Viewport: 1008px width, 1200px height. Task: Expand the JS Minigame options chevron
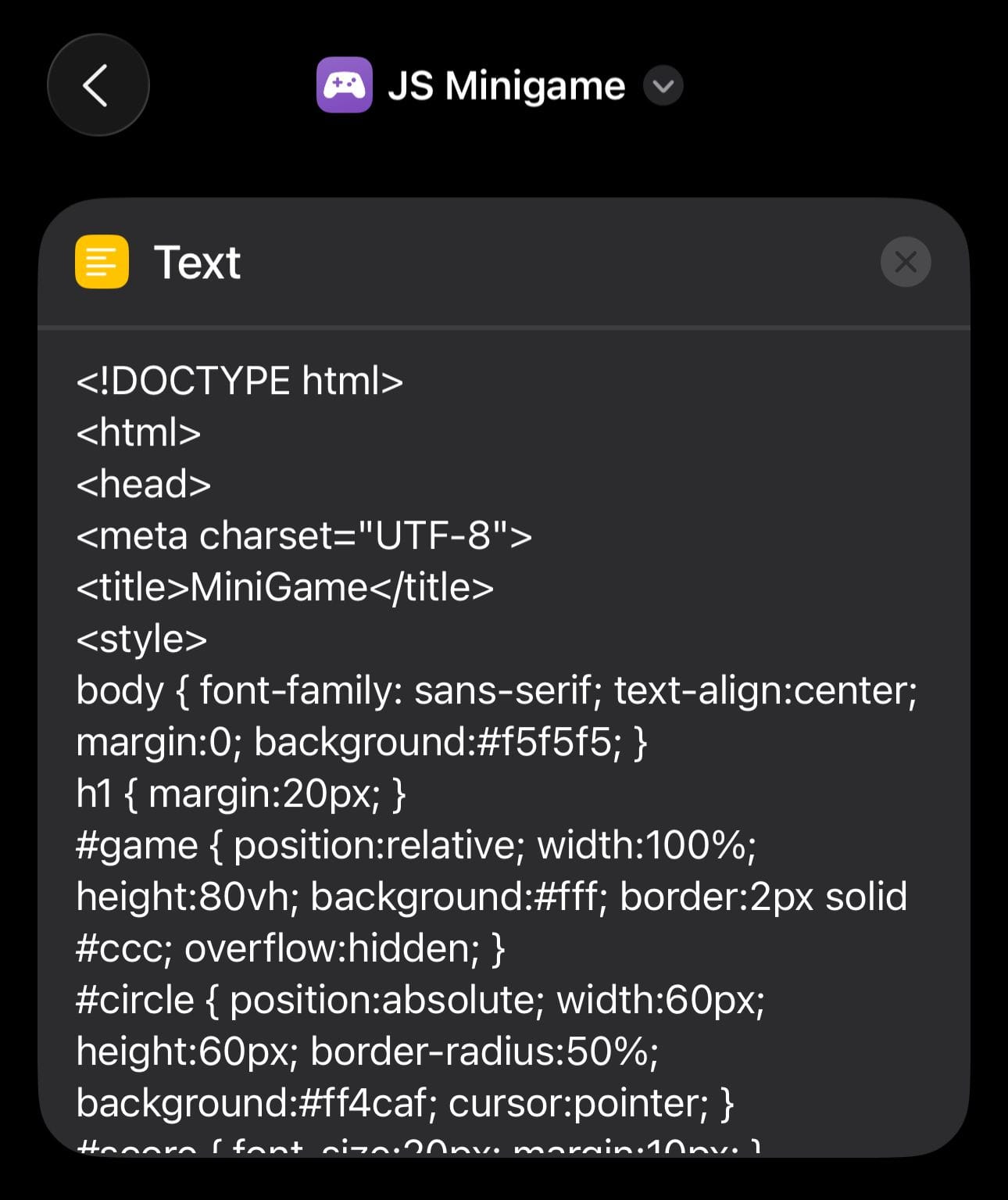coord(663,86)
